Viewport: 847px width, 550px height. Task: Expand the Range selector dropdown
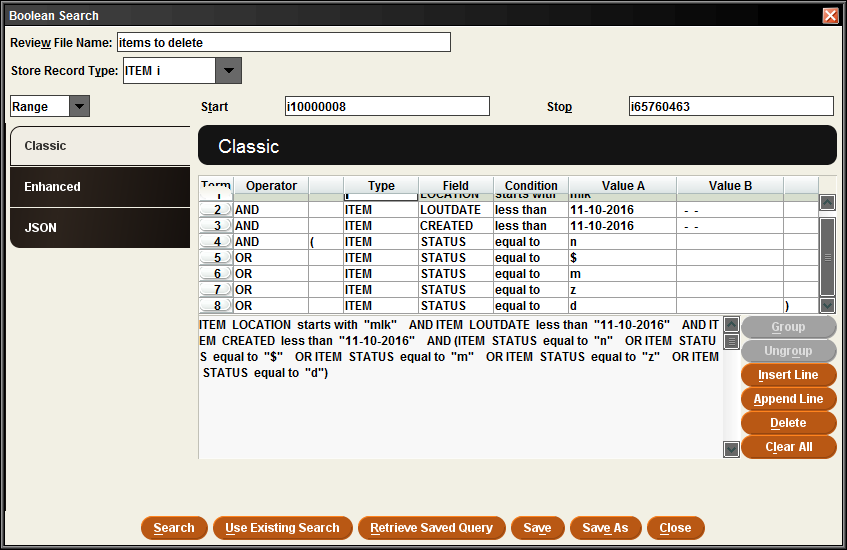(x=79, y=106)
